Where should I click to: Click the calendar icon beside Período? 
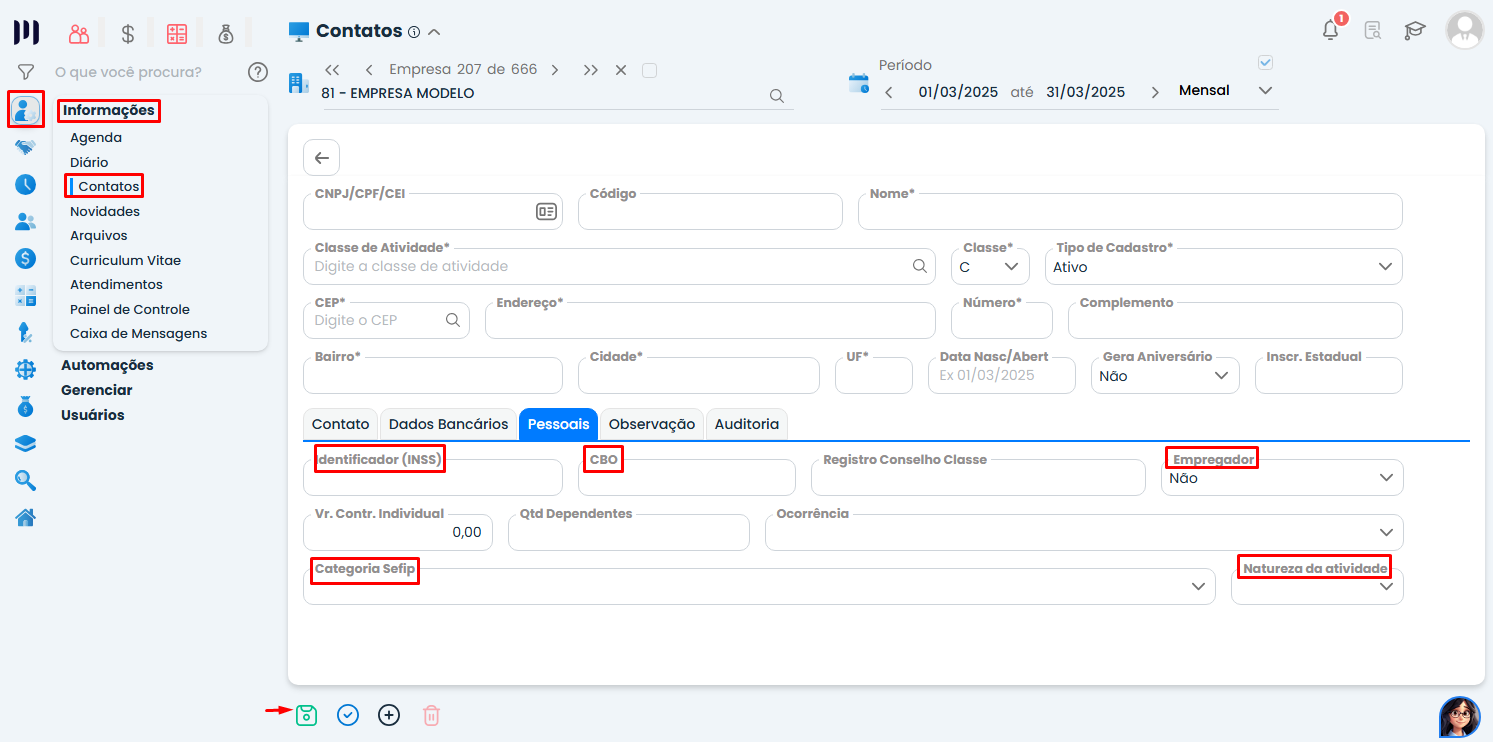click(858, 83)
